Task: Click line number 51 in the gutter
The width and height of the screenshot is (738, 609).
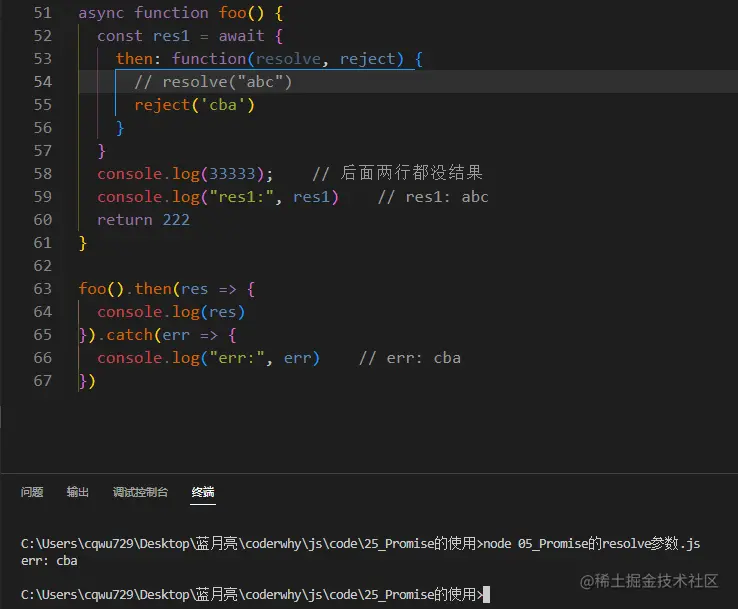Action: [x=43, y=13]
